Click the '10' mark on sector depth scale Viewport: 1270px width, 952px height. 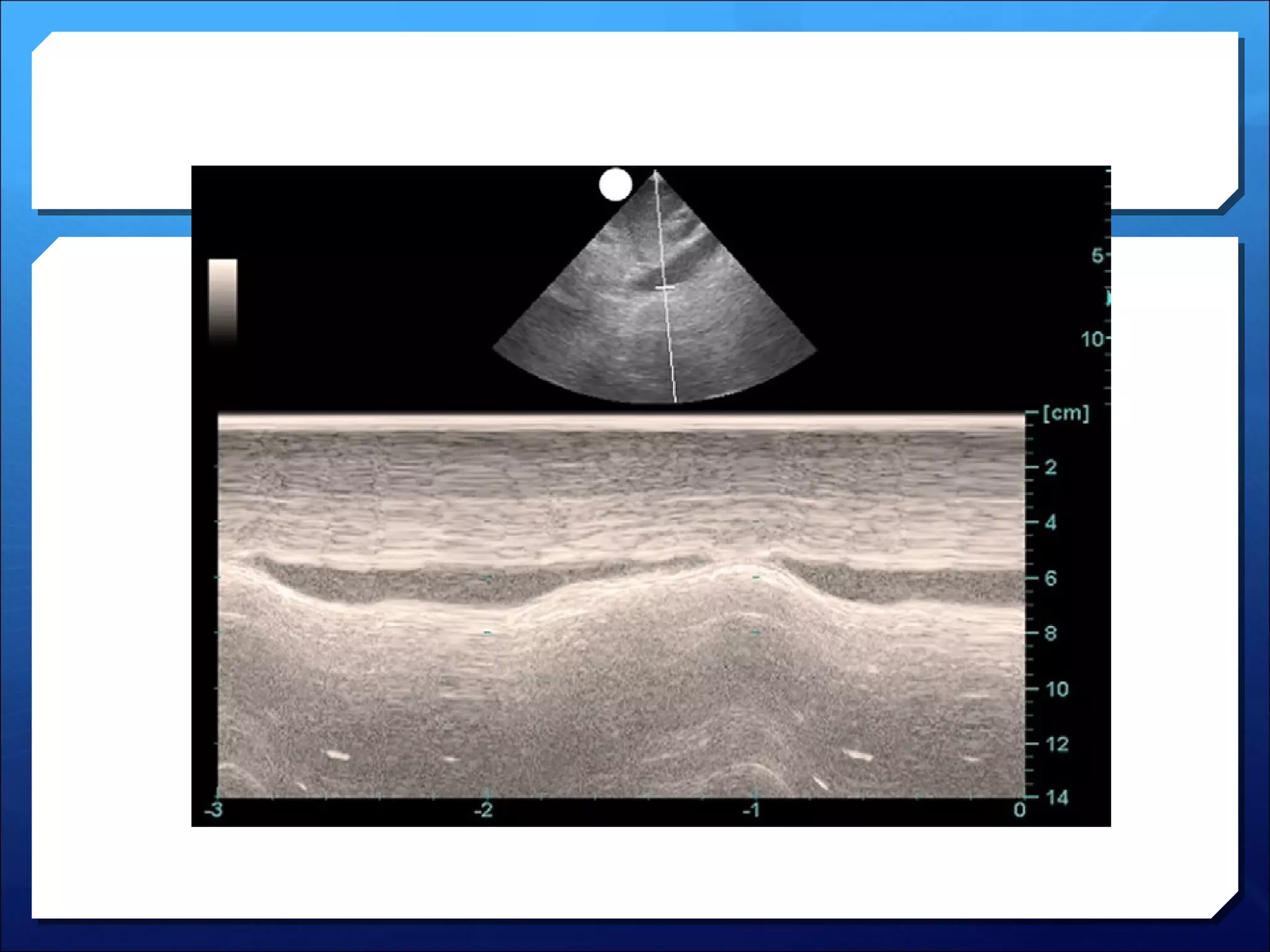click(x=1093, y=339)
